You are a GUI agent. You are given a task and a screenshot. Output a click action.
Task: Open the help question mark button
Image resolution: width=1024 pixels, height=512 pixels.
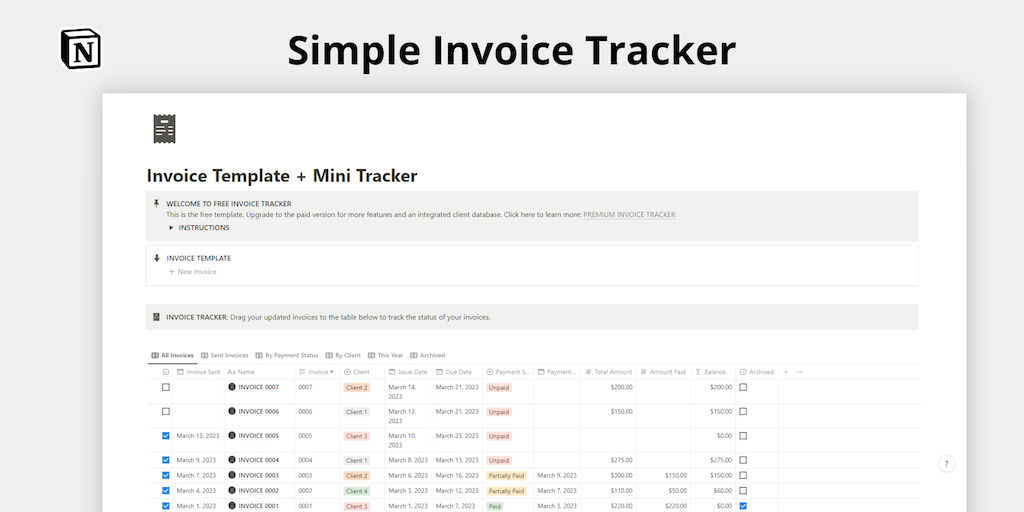pyautogui.click(x=946, y=464)
